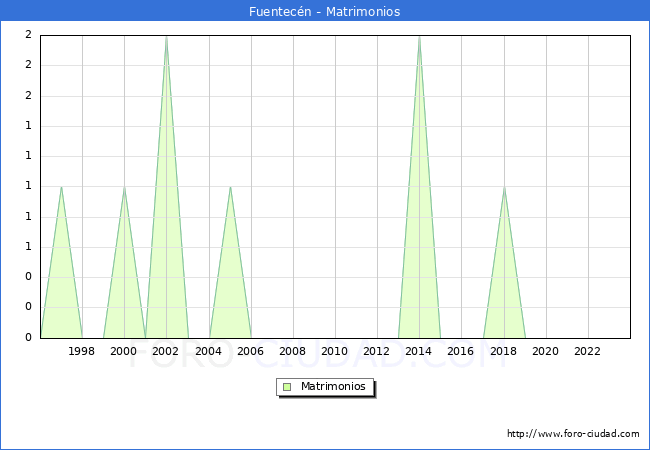
Task: Click the 2004 x-axis label
Action: click(208, 351)
